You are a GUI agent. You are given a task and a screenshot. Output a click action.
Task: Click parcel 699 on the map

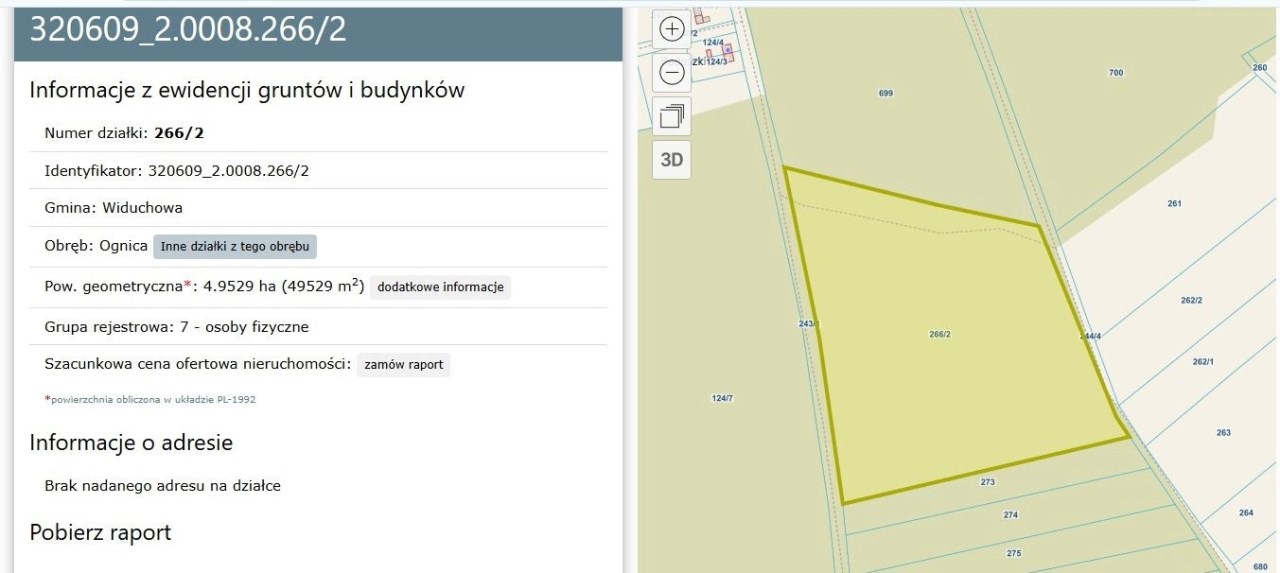pyautogui.click(x=885, y=93)
